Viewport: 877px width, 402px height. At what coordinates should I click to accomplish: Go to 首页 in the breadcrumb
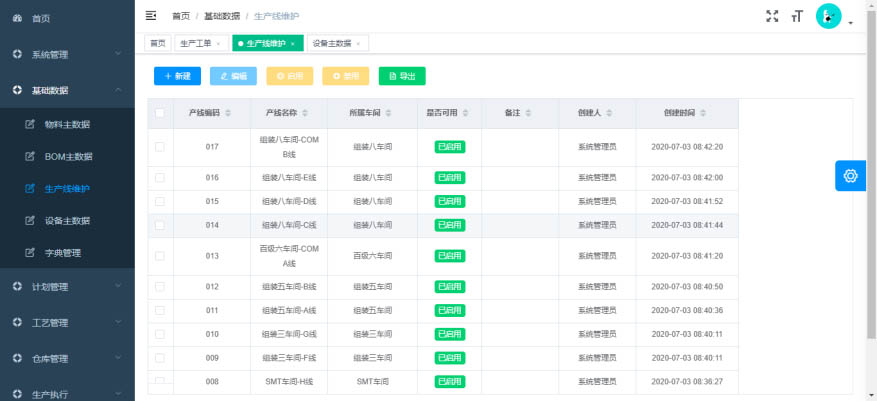click(x=181, y=16)
